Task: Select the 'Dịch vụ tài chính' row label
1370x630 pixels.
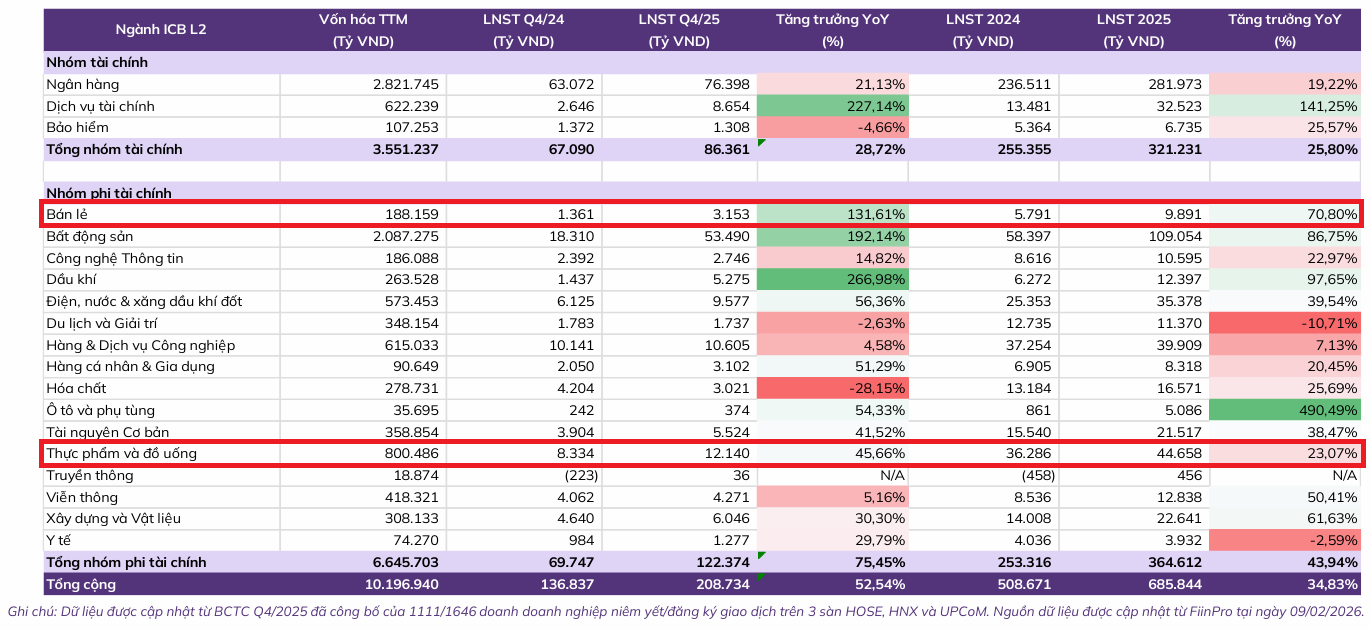Action: tap(100, 106)
